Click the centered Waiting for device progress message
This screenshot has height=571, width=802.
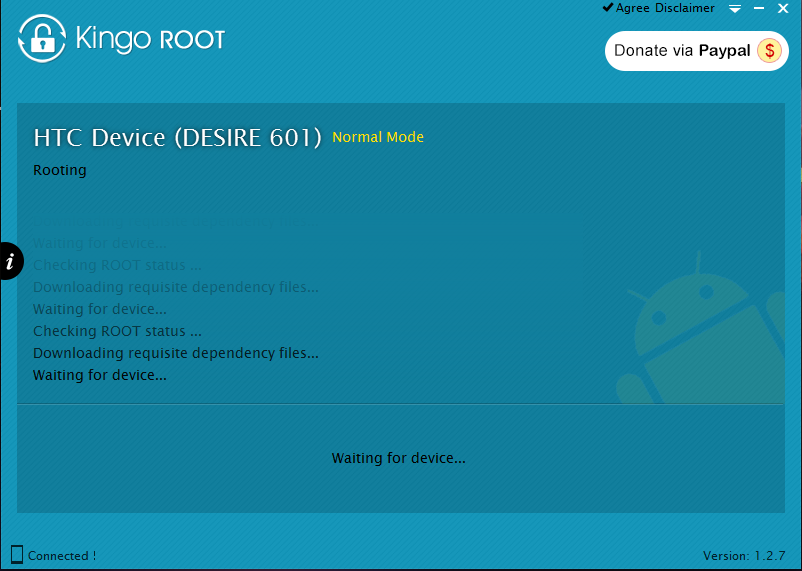pos(399,458)
